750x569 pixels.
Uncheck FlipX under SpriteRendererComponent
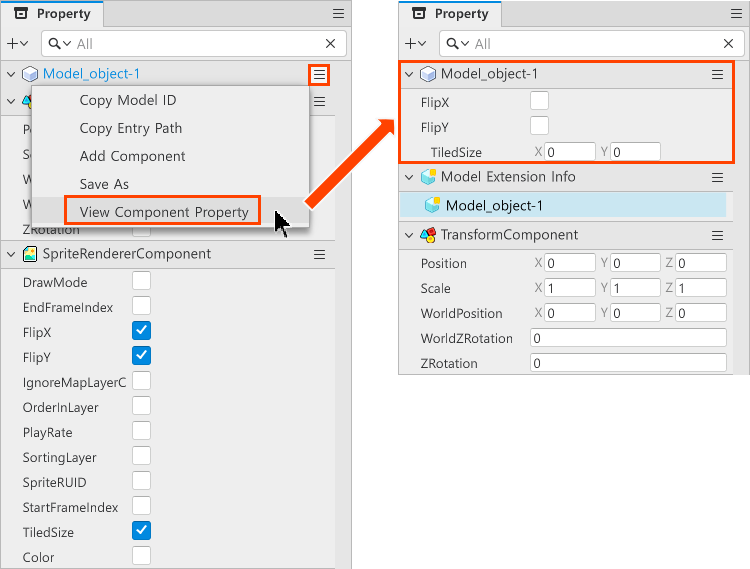pyautogui.click(x=142, y=331)
